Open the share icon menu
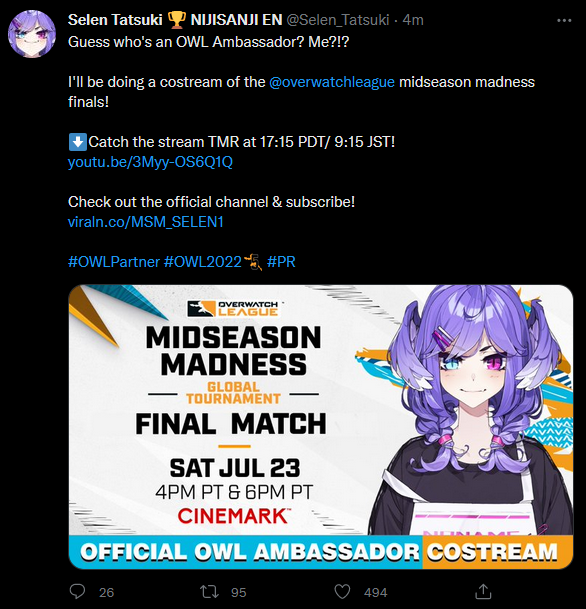 (483, 591)
